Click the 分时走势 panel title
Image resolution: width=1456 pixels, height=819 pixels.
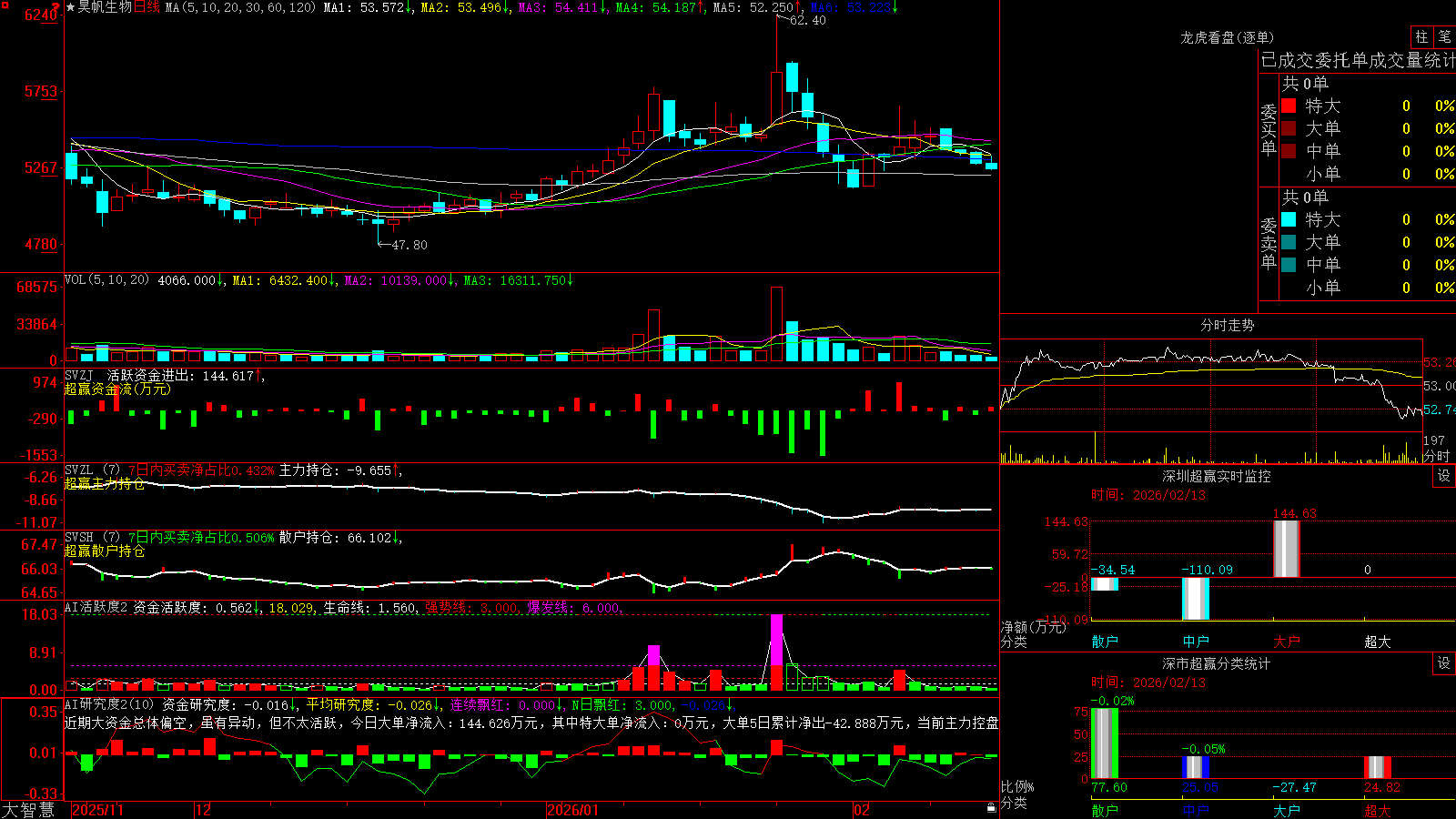coord(1227,326)
